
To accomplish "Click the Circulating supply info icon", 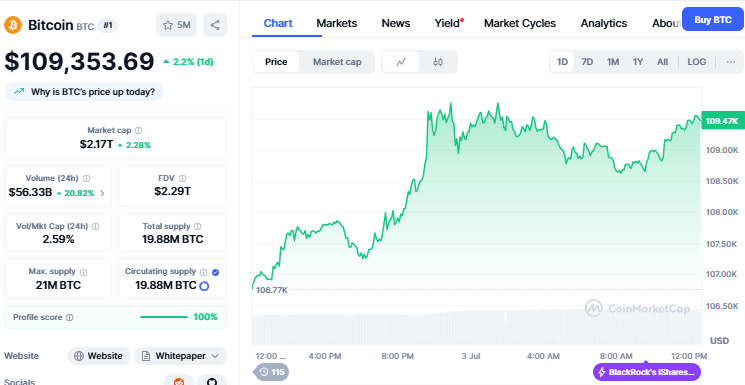I will coord(203,272).
